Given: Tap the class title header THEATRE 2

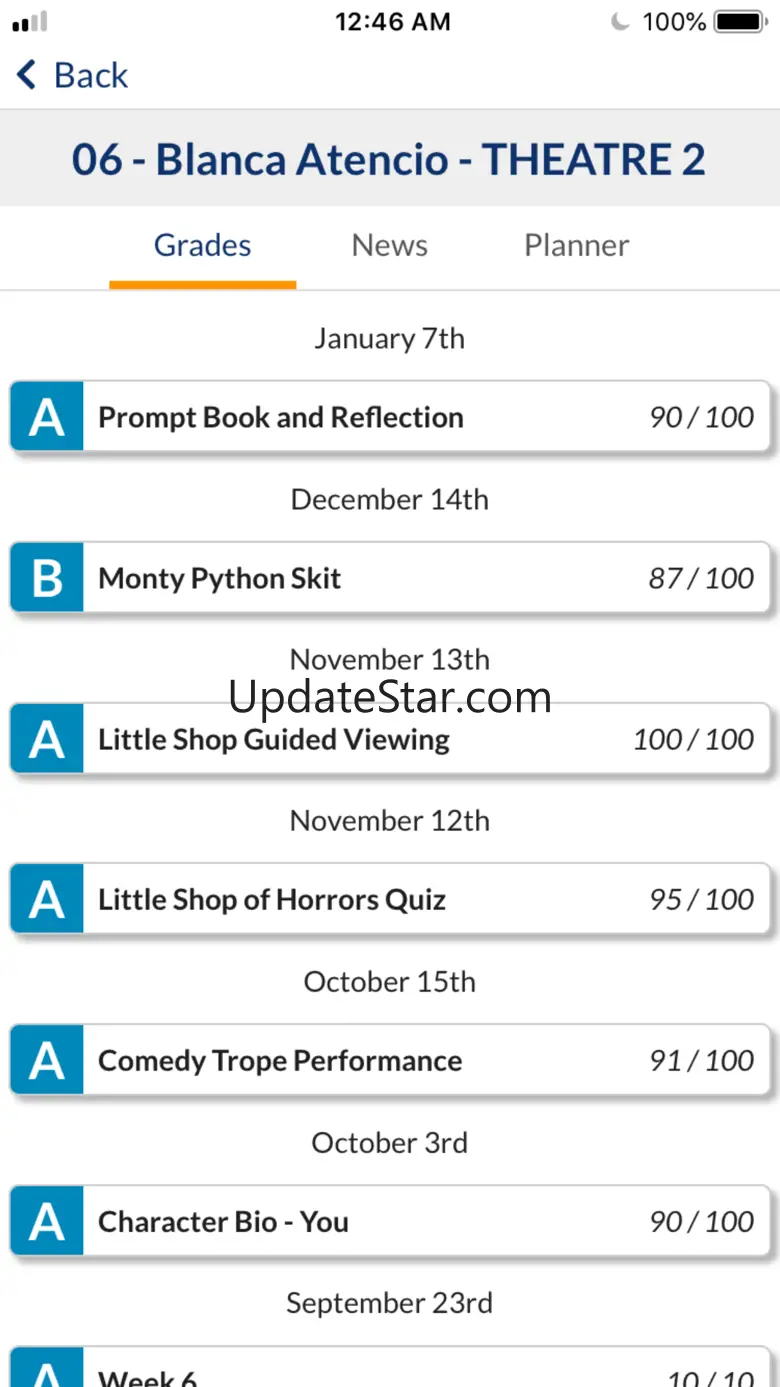Looking at the screenshot, I should 389,160.
